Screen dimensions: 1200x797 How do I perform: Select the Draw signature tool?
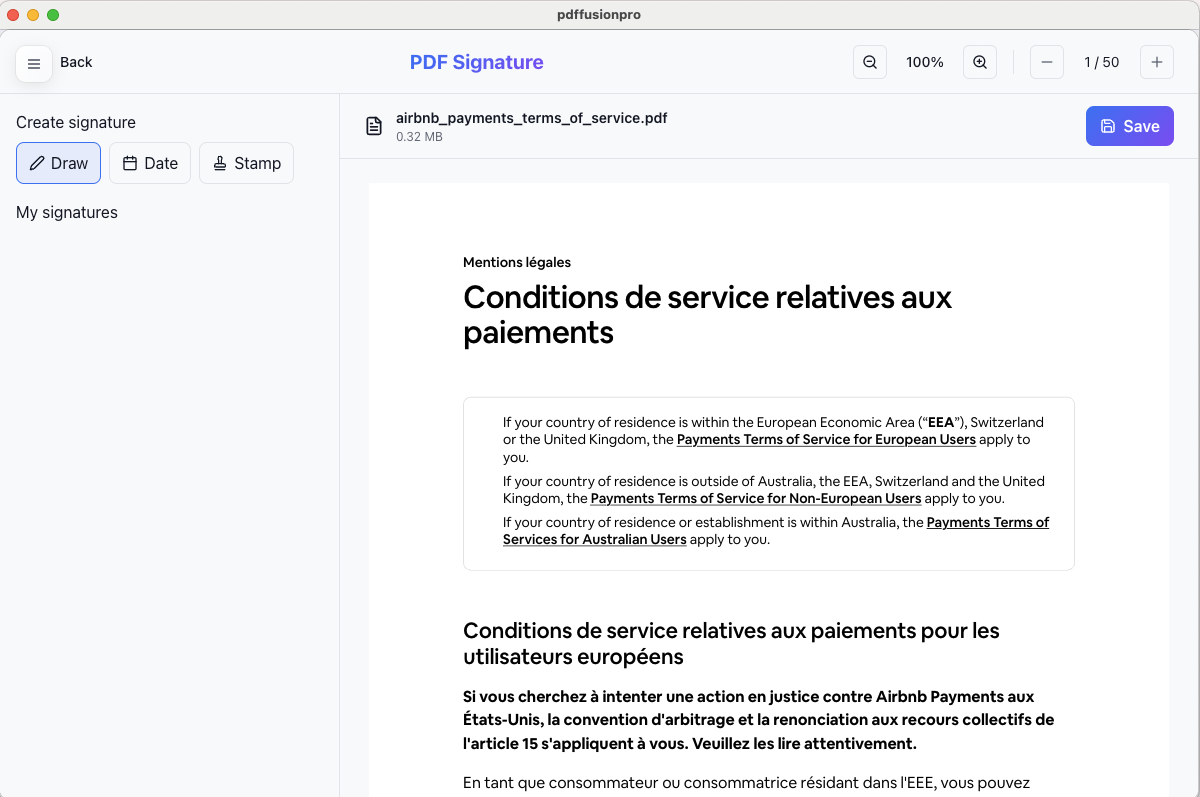[x=58, y=163]
